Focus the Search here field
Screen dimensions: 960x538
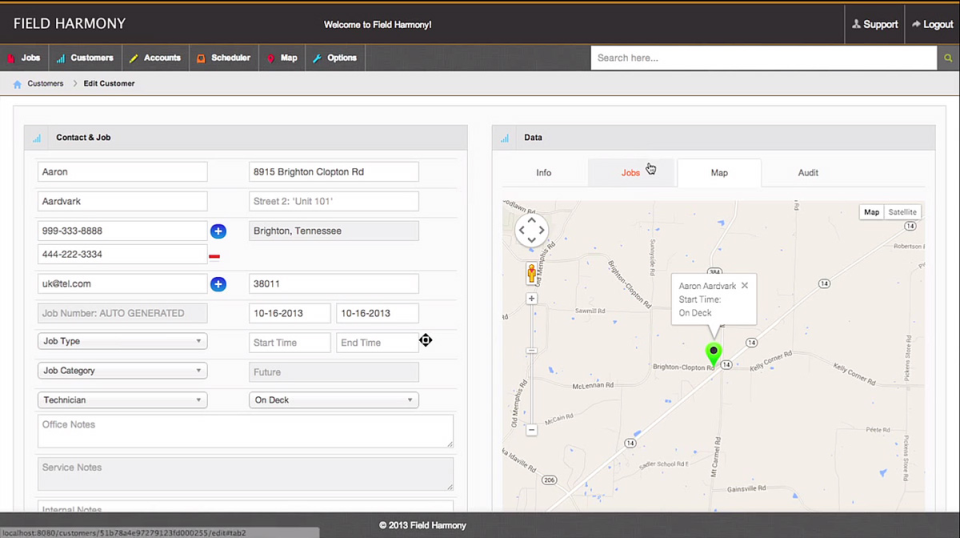click(763, 58)
